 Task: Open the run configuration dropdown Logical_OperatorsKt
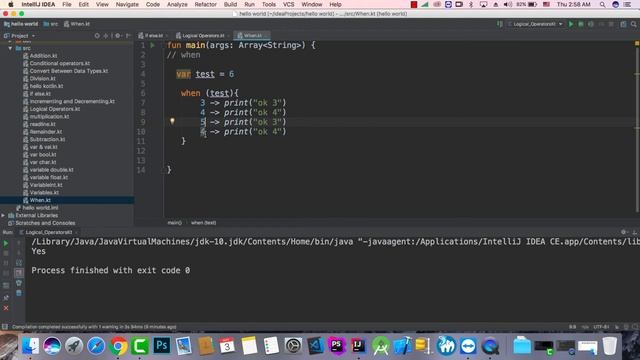click(x=535, y=24)
